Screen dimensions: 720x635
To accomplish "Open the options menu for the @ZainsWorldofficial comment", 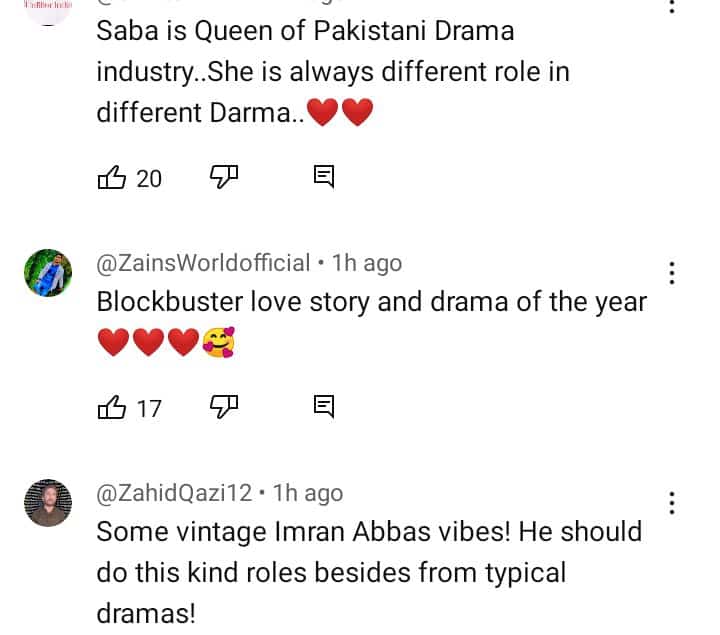I will point(672,272).
